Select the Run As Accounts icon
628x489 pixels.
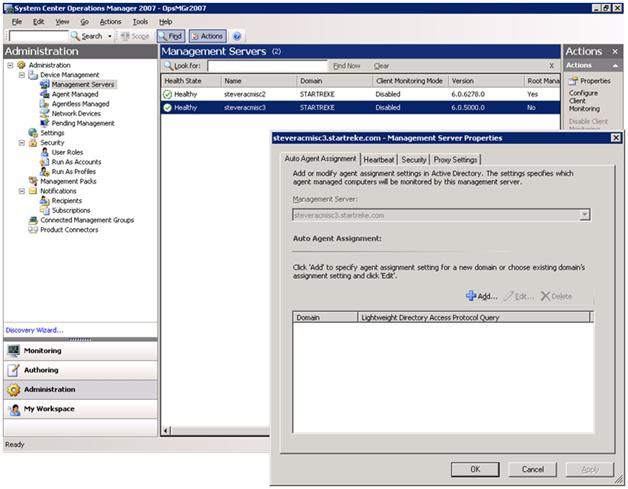(44, 162)
